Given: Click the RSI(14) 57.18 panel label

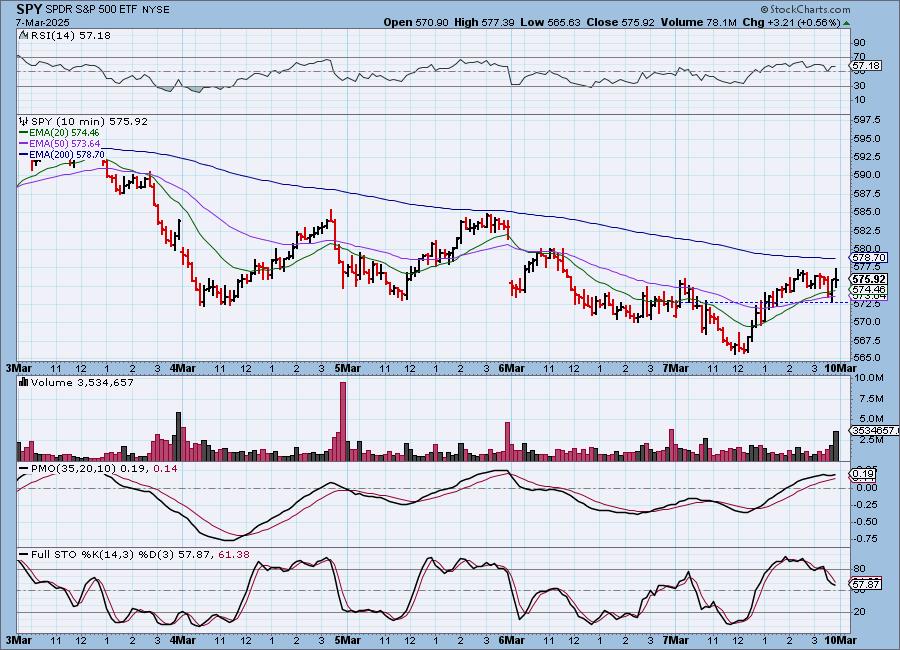Looking at the screenshot, I should click(x=71, y=36).
